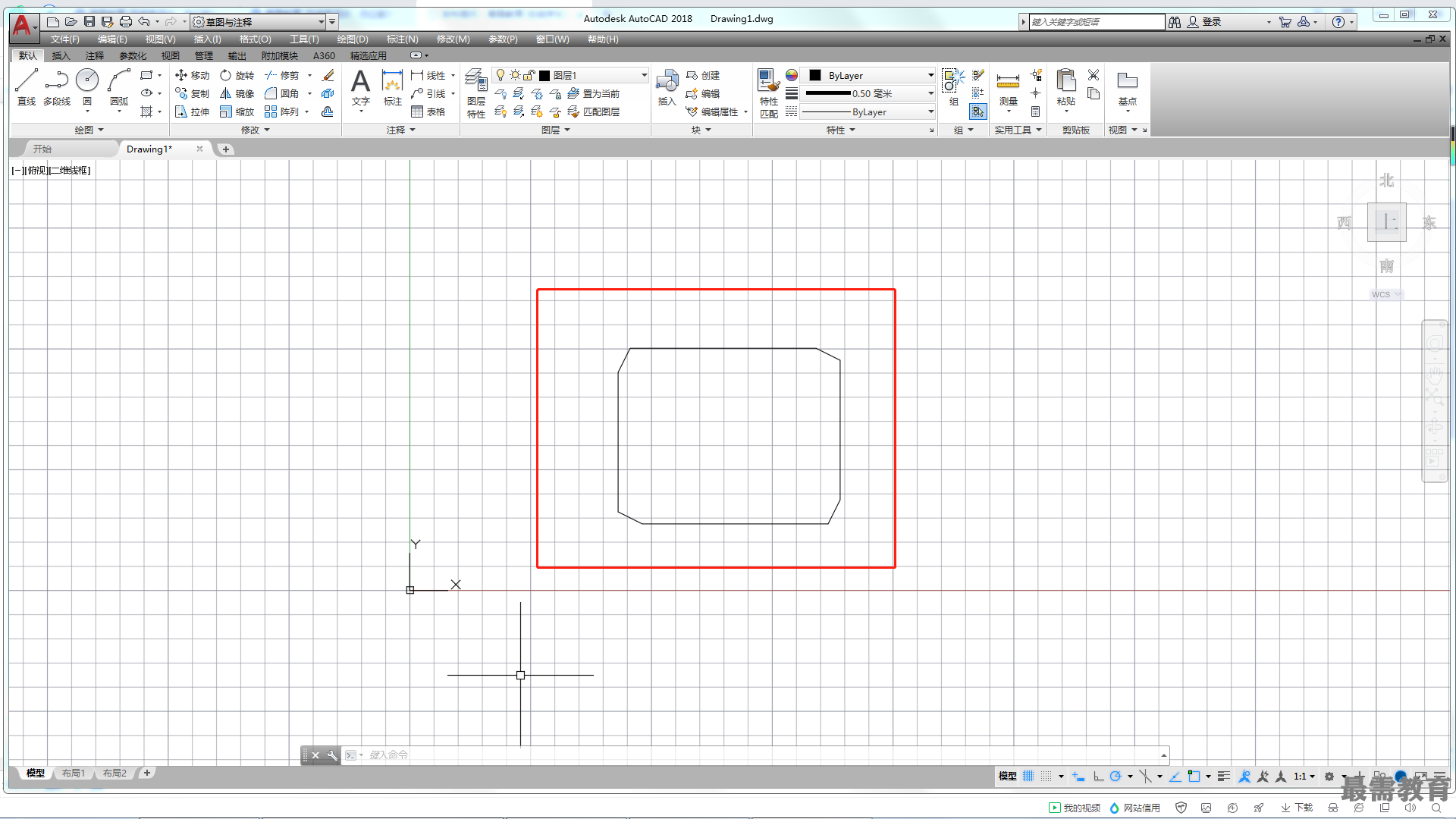Click 创建 (Create block) button
The image size is (1456, 819).
tap(703, 75)
